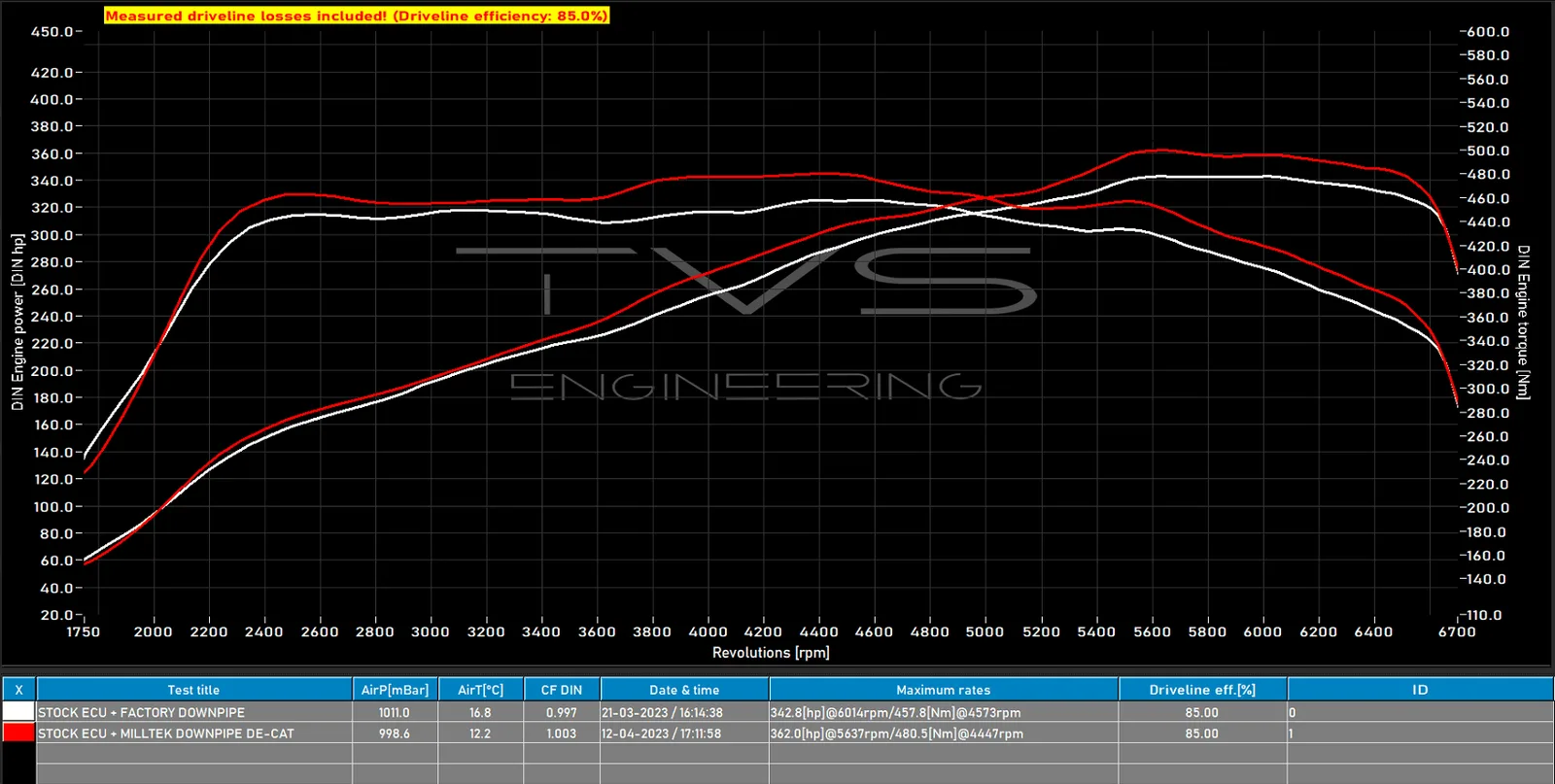Click the yellow driveline losses banner text
Viewport: 1555px width, 784px height.
357,16
